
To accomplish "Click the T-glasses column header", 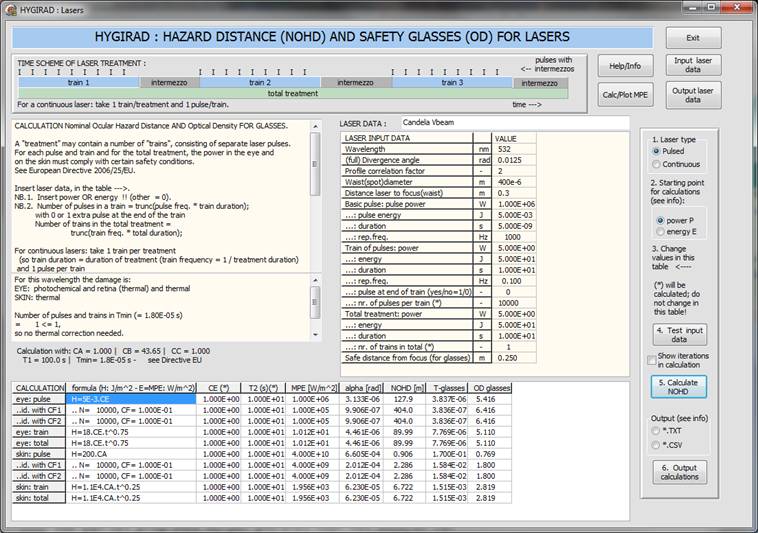I will [x=447, y=388].
